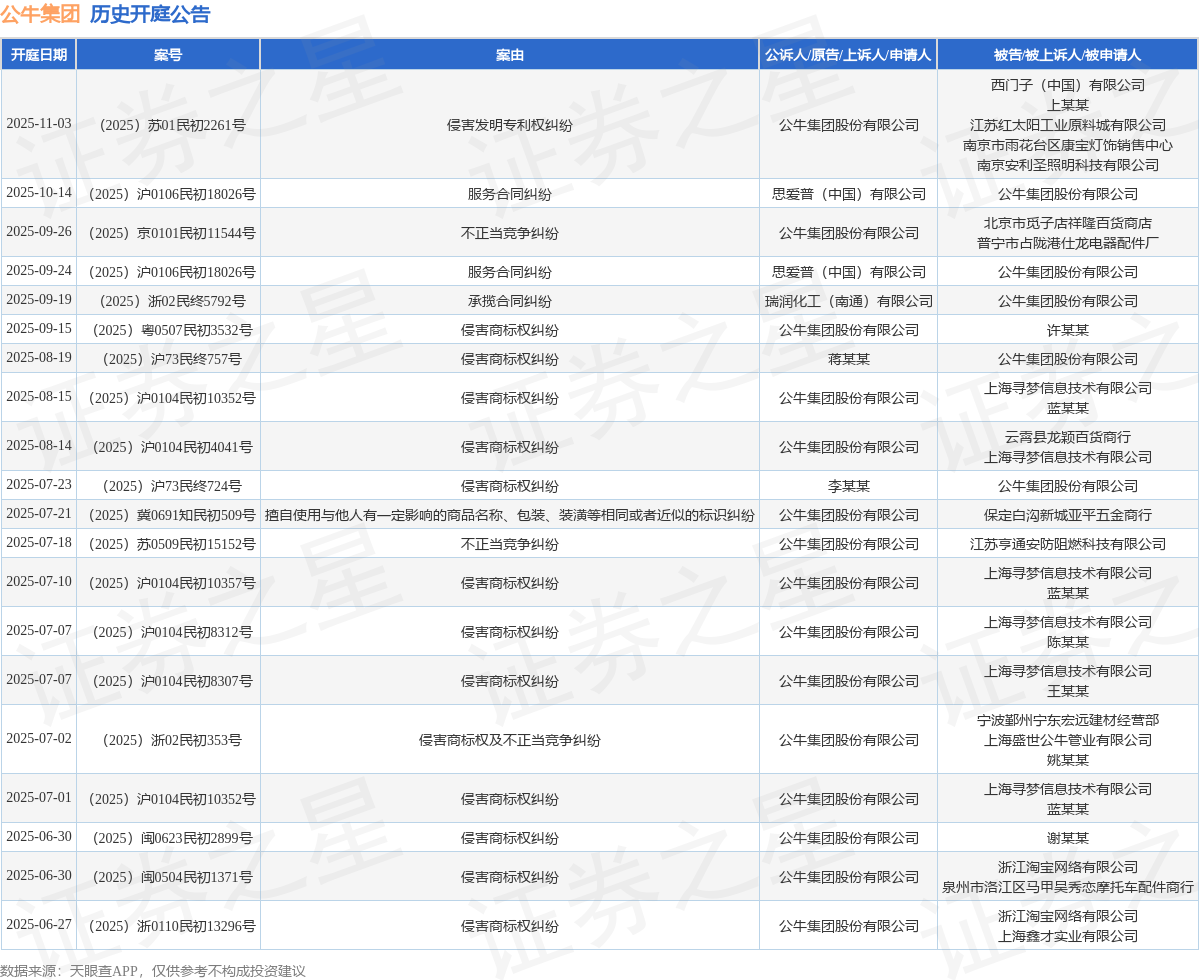Click defendant 上海鑫才实业有限公司
The height and width of the screenshot is (980, 1199).
coord(1067,936)
